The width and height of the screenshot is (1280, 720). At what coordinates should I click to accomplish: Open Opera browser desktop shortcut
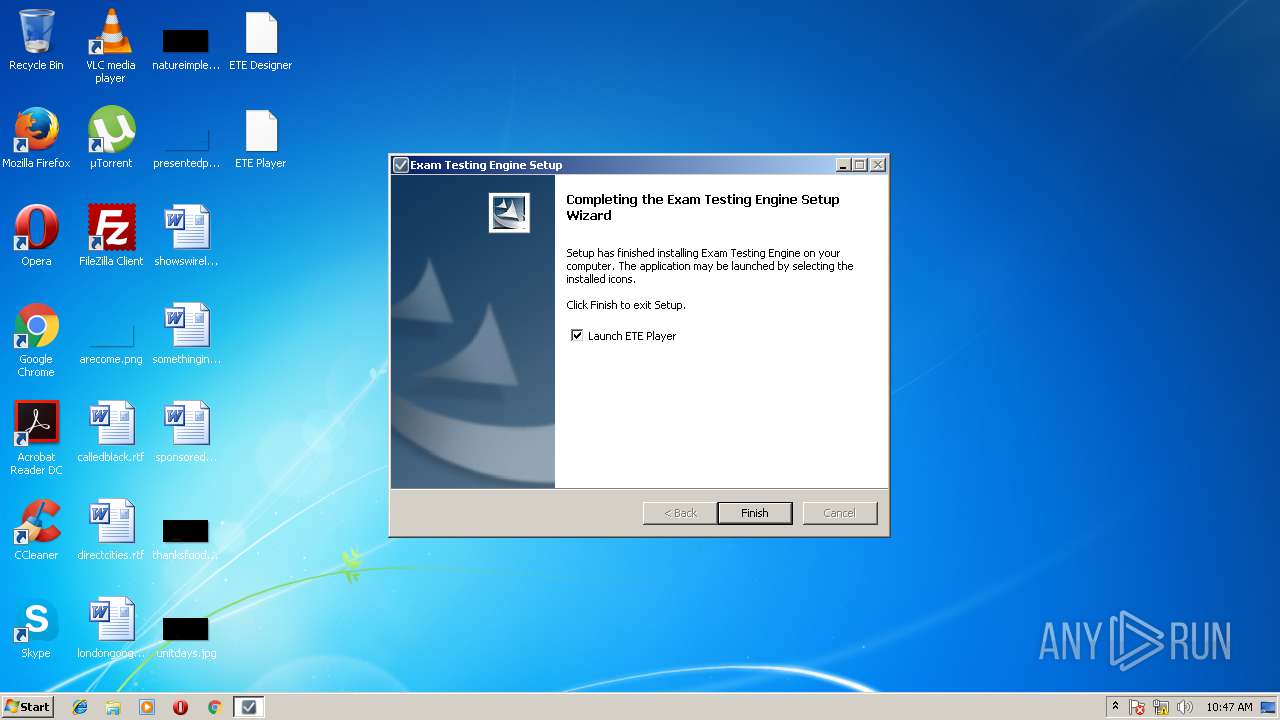[36, 236]
